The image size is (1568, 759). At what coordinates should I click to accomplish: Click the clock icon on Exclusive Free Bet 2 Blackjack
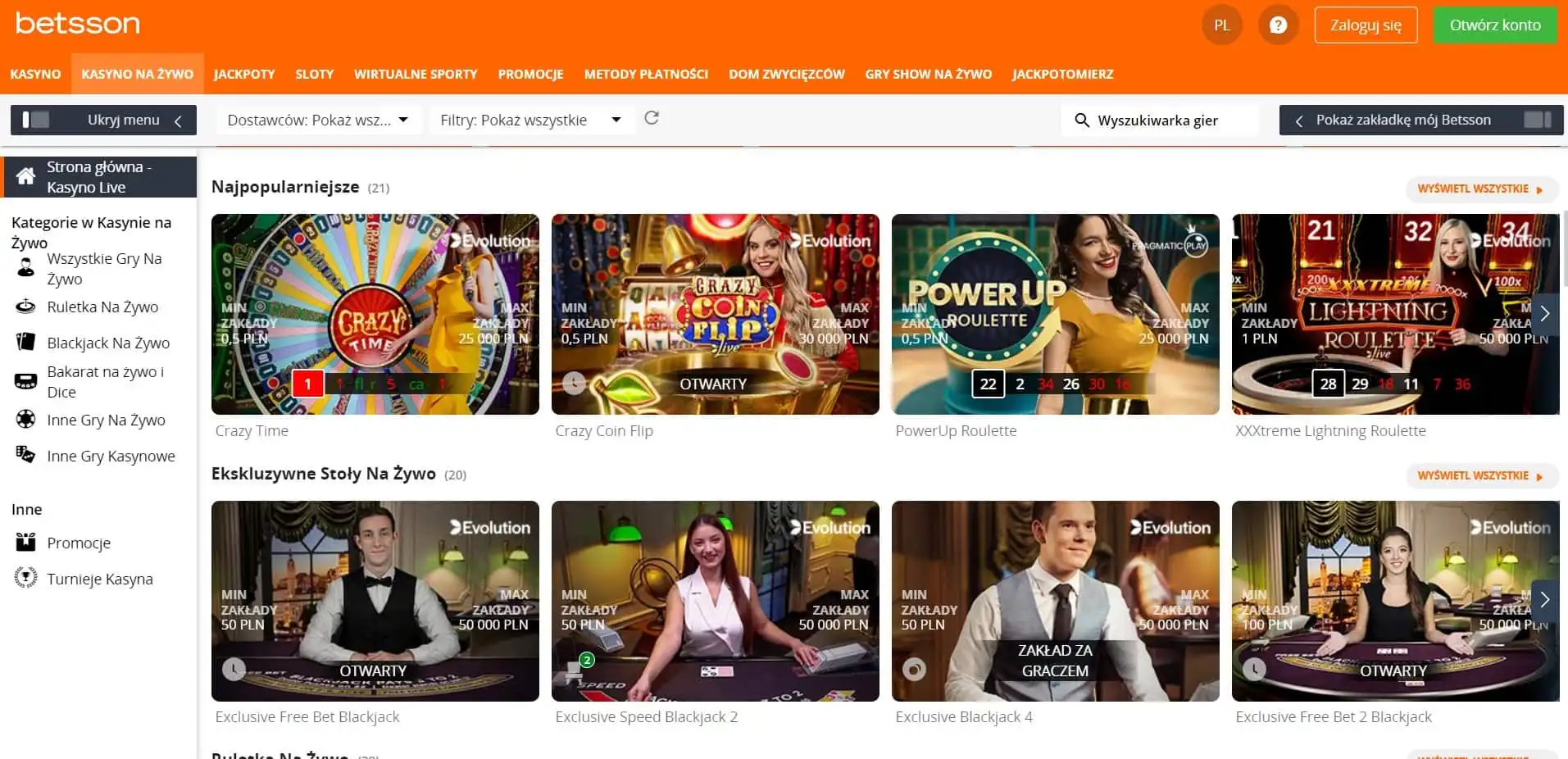(x=1255, y=669)
